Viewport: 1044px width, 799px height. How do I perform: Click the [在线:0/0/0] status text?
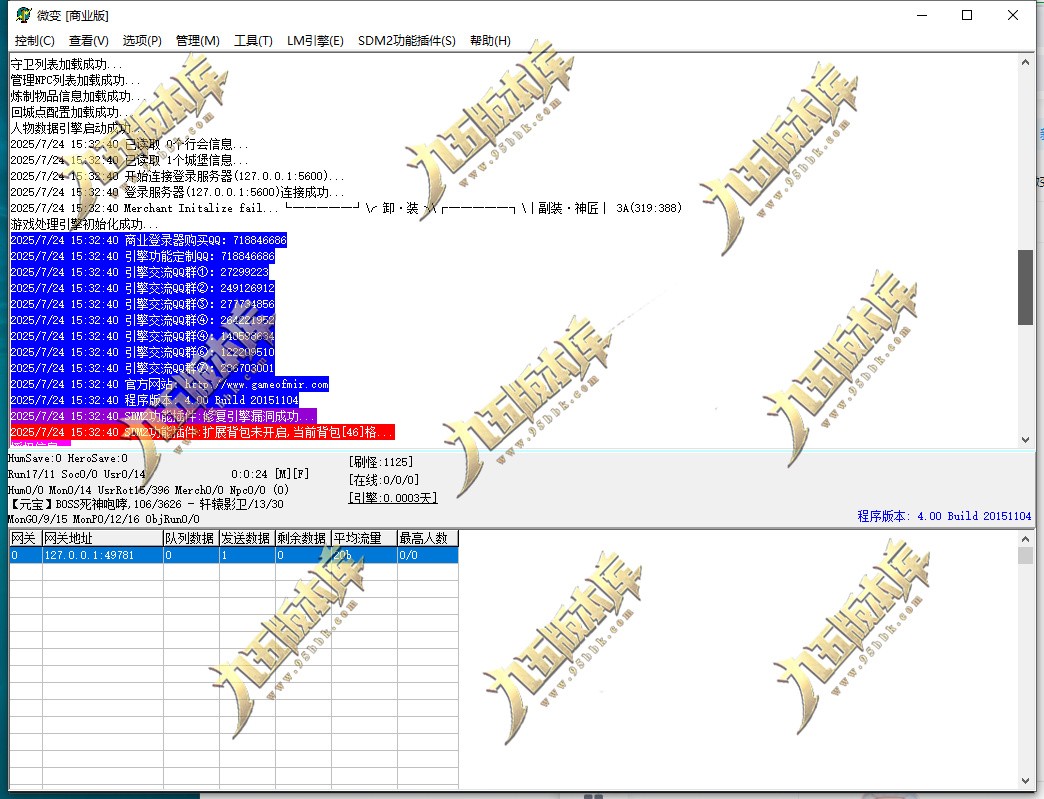[384, 480]
